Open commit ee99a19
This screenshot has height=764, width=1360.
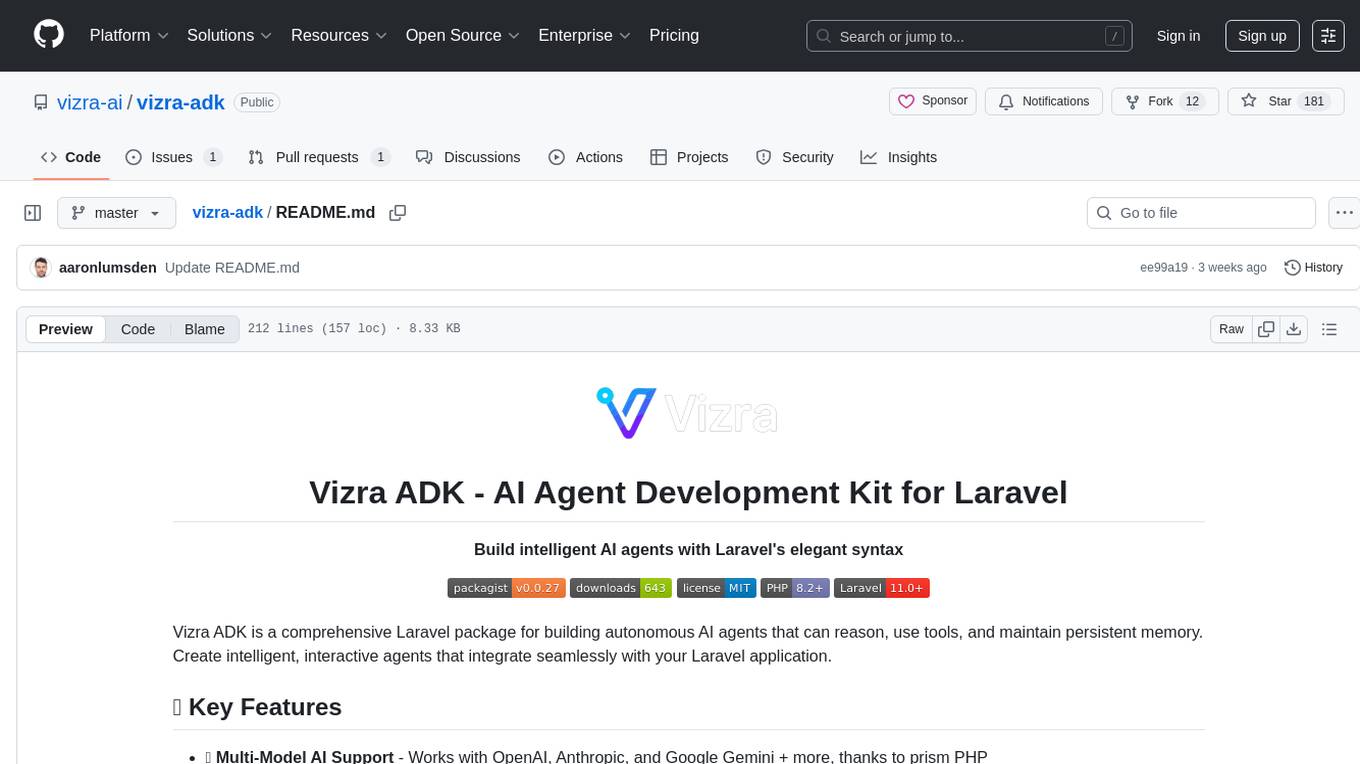[x=1164, y=268]
